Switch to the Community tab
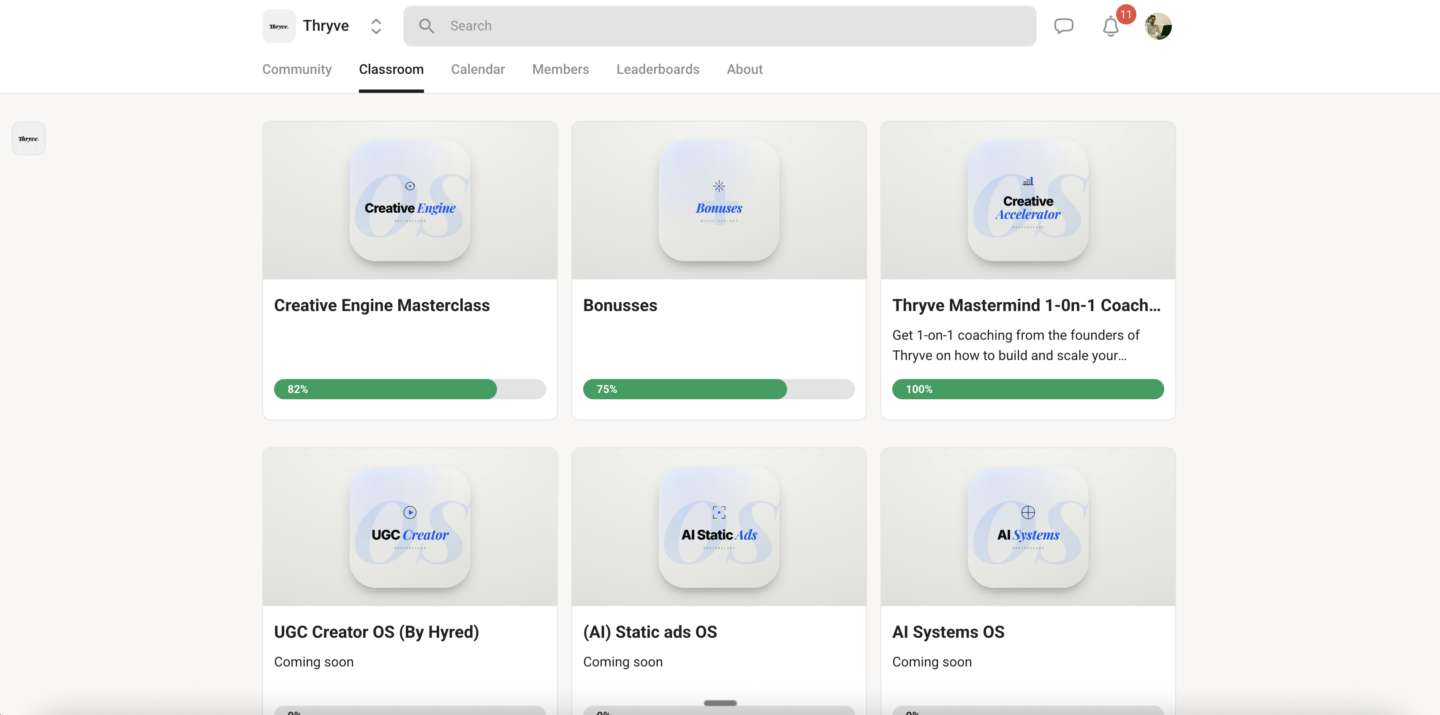1440x715 pixels. (297, 69)
